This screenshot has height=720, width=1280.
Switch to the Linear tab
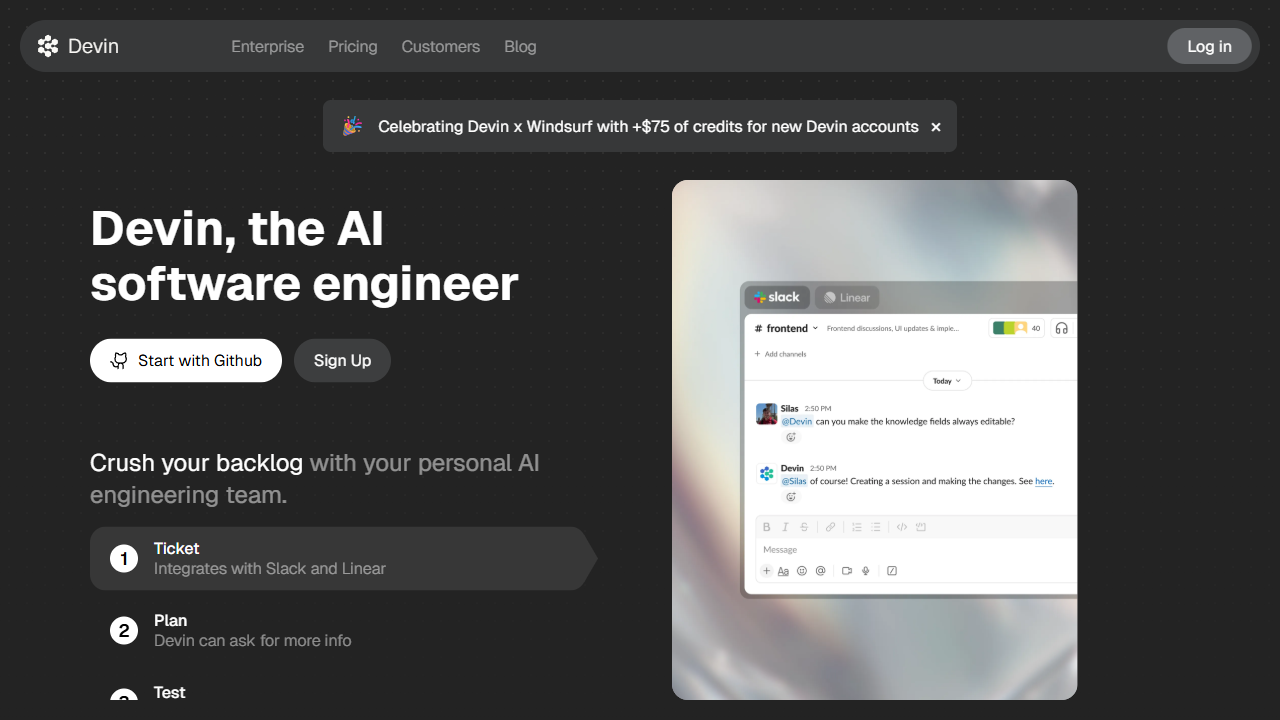[846, 297]
